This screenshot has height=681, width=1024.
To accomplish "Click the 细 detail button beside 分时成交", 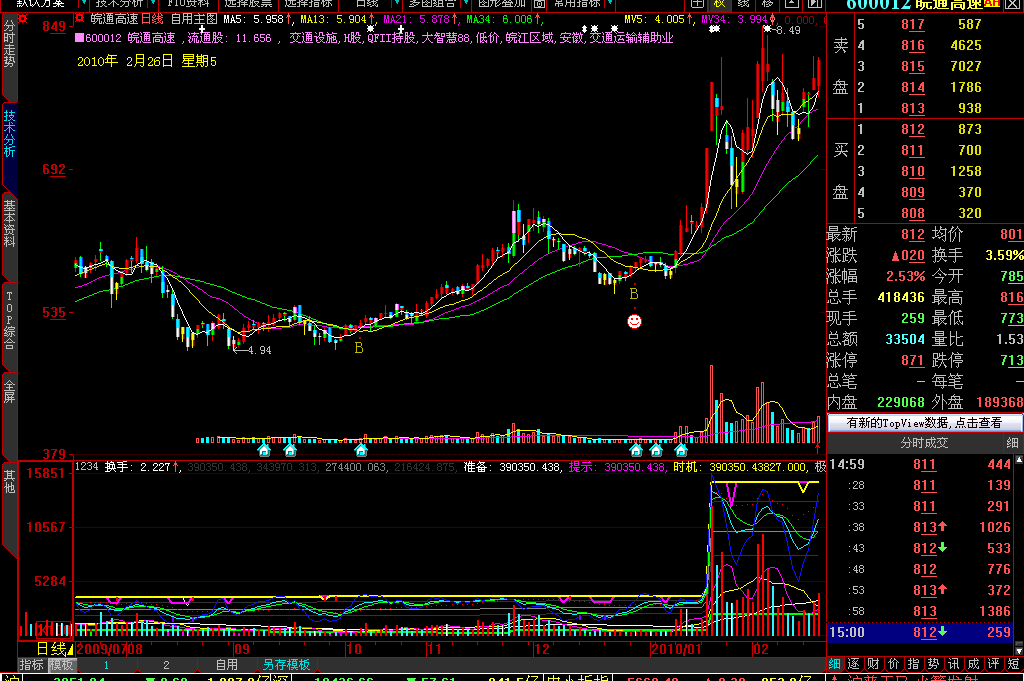I will (x=1012, y=443).
